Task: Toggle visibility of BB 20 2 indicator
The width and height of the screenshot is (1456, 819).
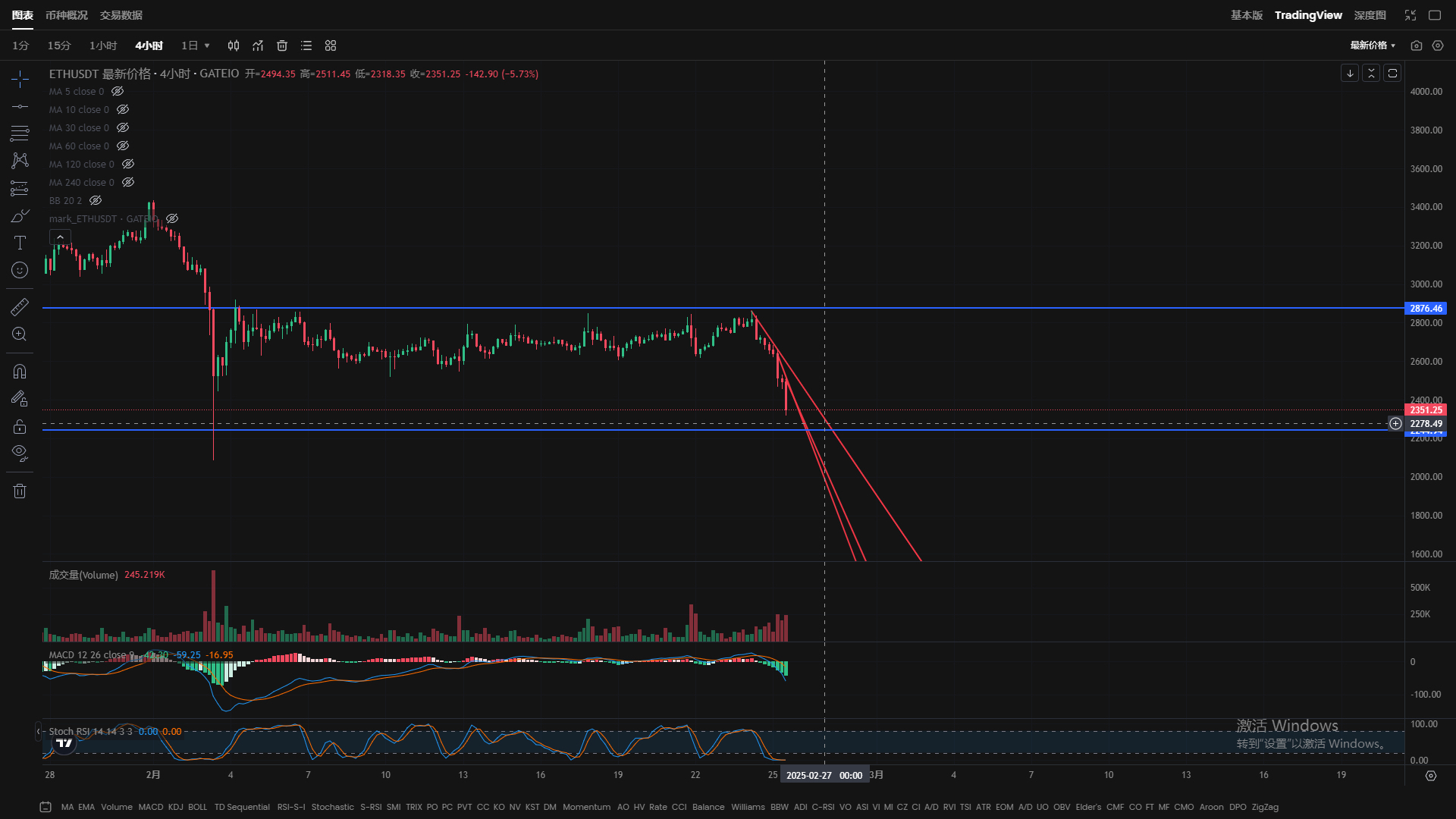Action: point(96,201)
